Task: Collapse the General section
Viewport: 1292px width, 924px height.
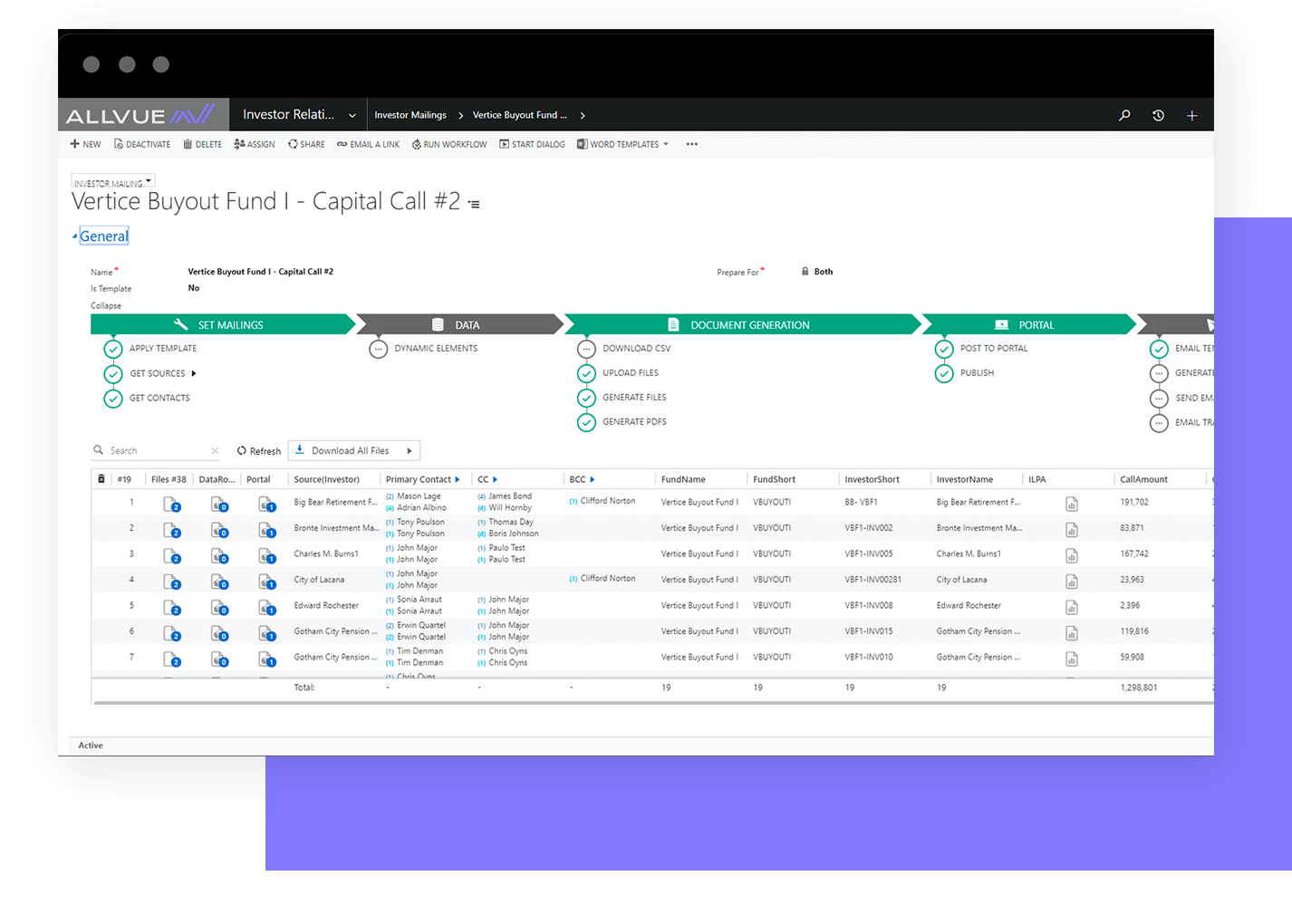Action: (x=104, y=236)
